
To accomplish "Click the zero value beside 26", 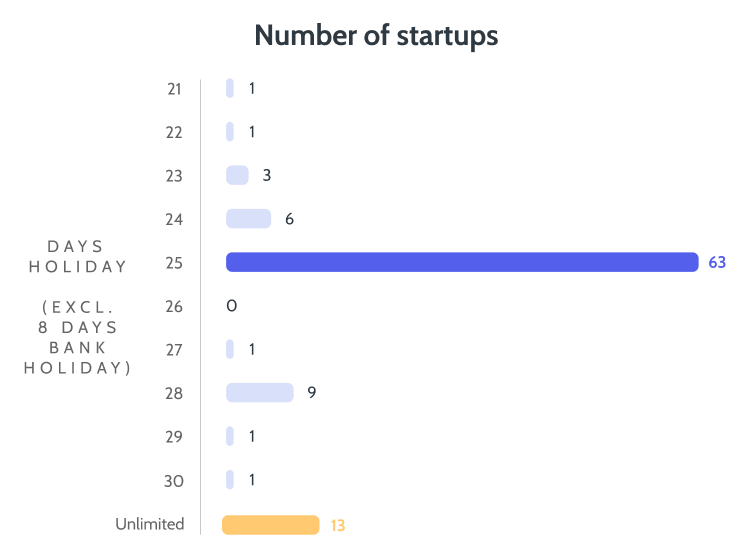I will pyautogui.click(x=231, y=306).
